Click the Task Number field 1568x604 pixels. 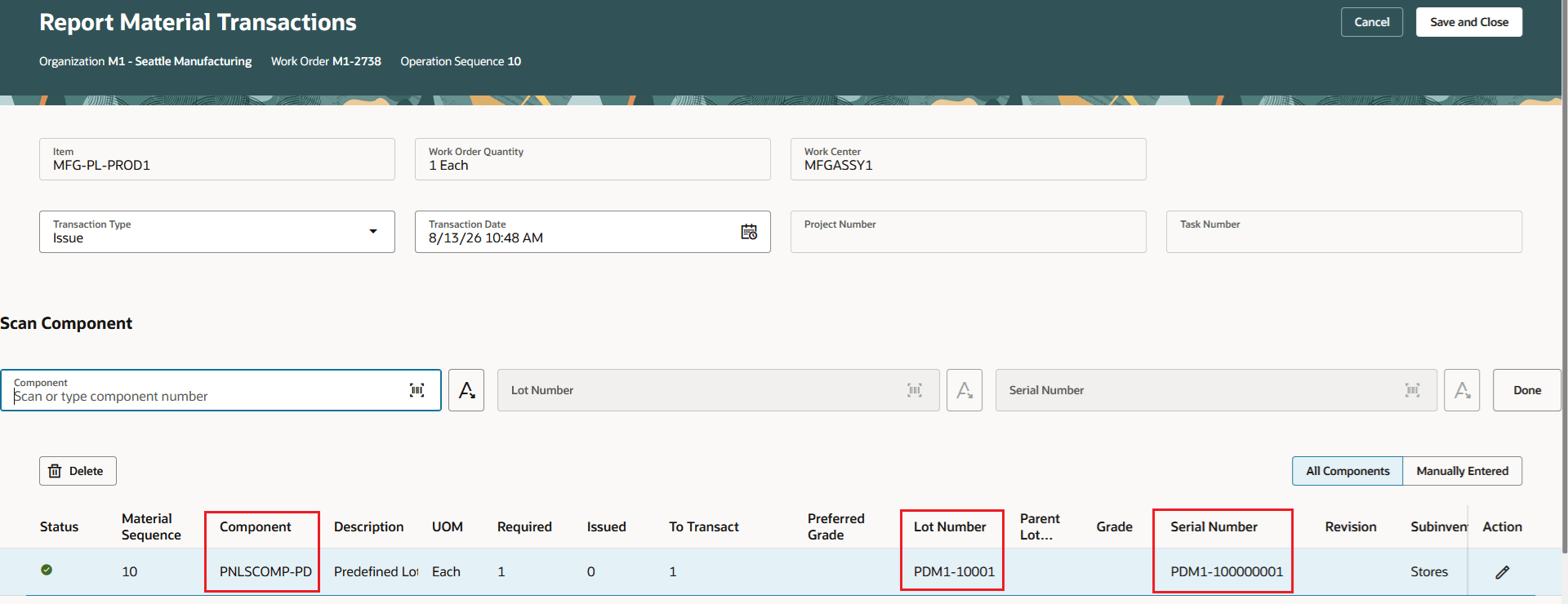[x=1344, y=232]
